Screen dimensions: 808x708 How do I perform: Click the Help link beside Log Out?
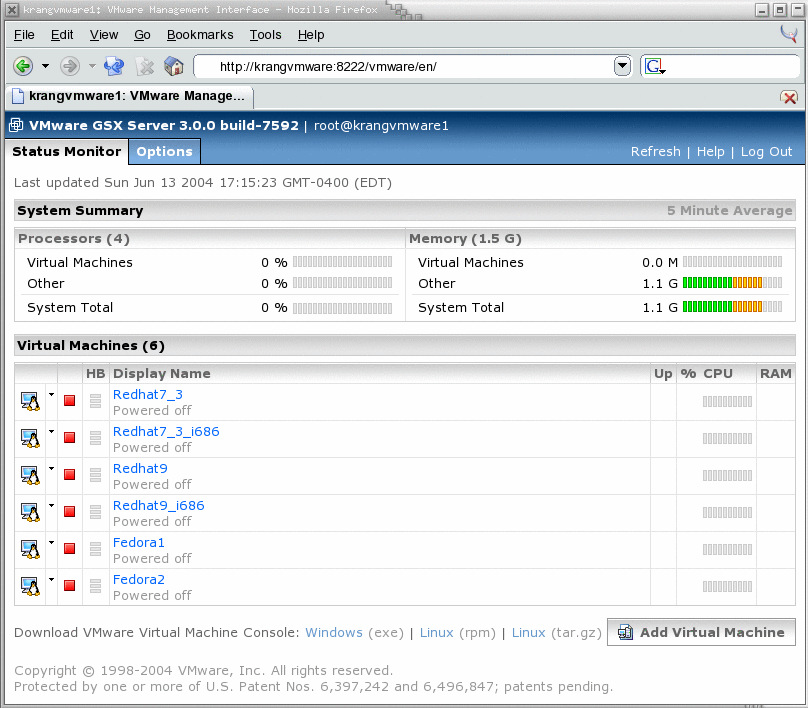pos(711,152)
